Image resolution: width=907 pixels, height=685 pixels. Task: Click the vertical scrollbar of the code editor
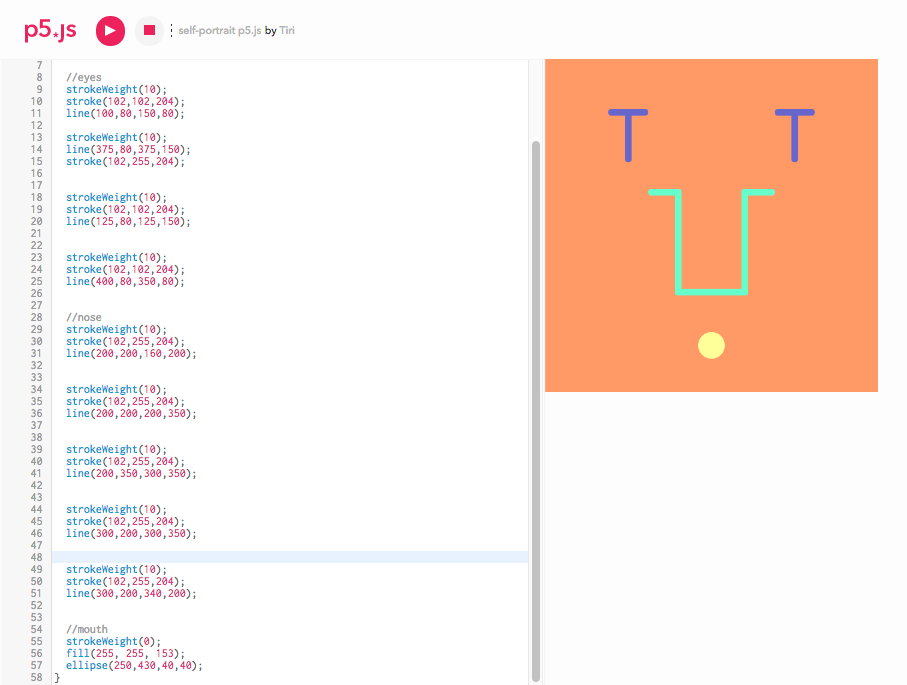coord(536,411)
